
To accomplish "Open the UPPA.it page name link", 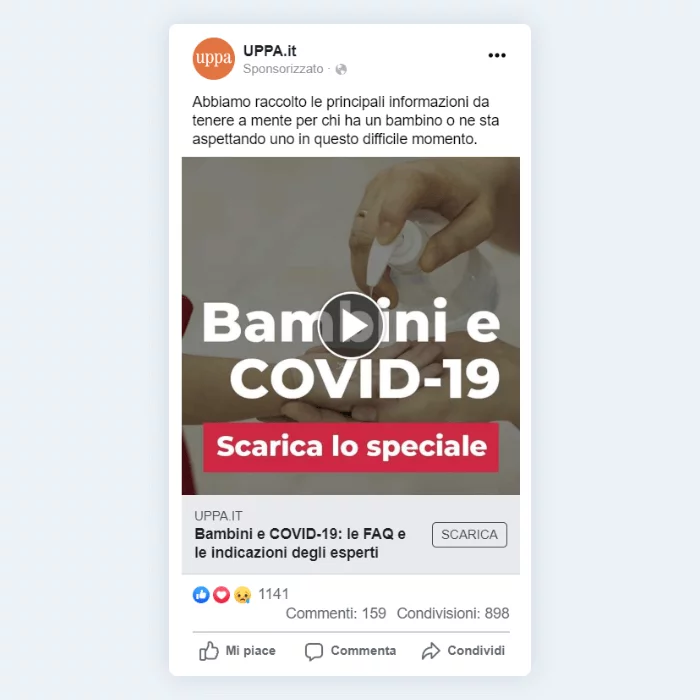I will pos(270,51).
